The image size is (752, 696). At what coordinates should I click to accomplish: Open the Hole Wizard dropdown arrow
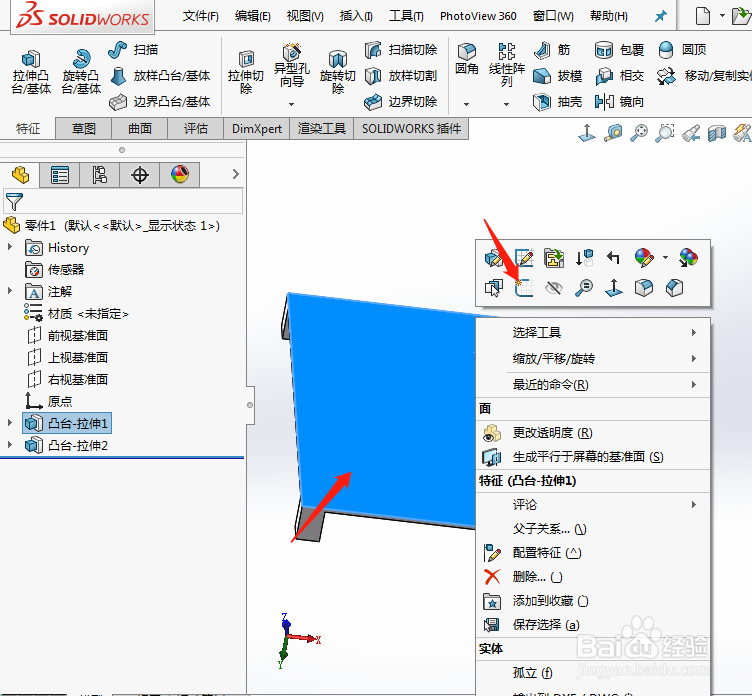pos(291,104)
